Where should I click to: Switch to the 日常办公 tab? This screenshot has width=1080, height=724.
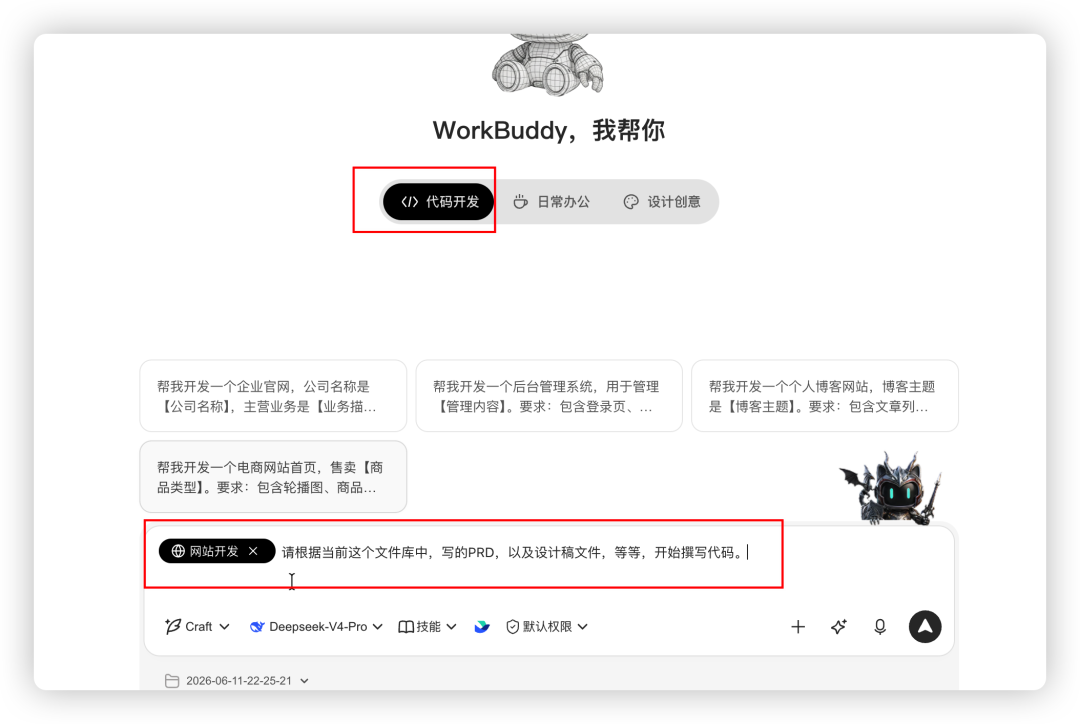pos(552,202)
